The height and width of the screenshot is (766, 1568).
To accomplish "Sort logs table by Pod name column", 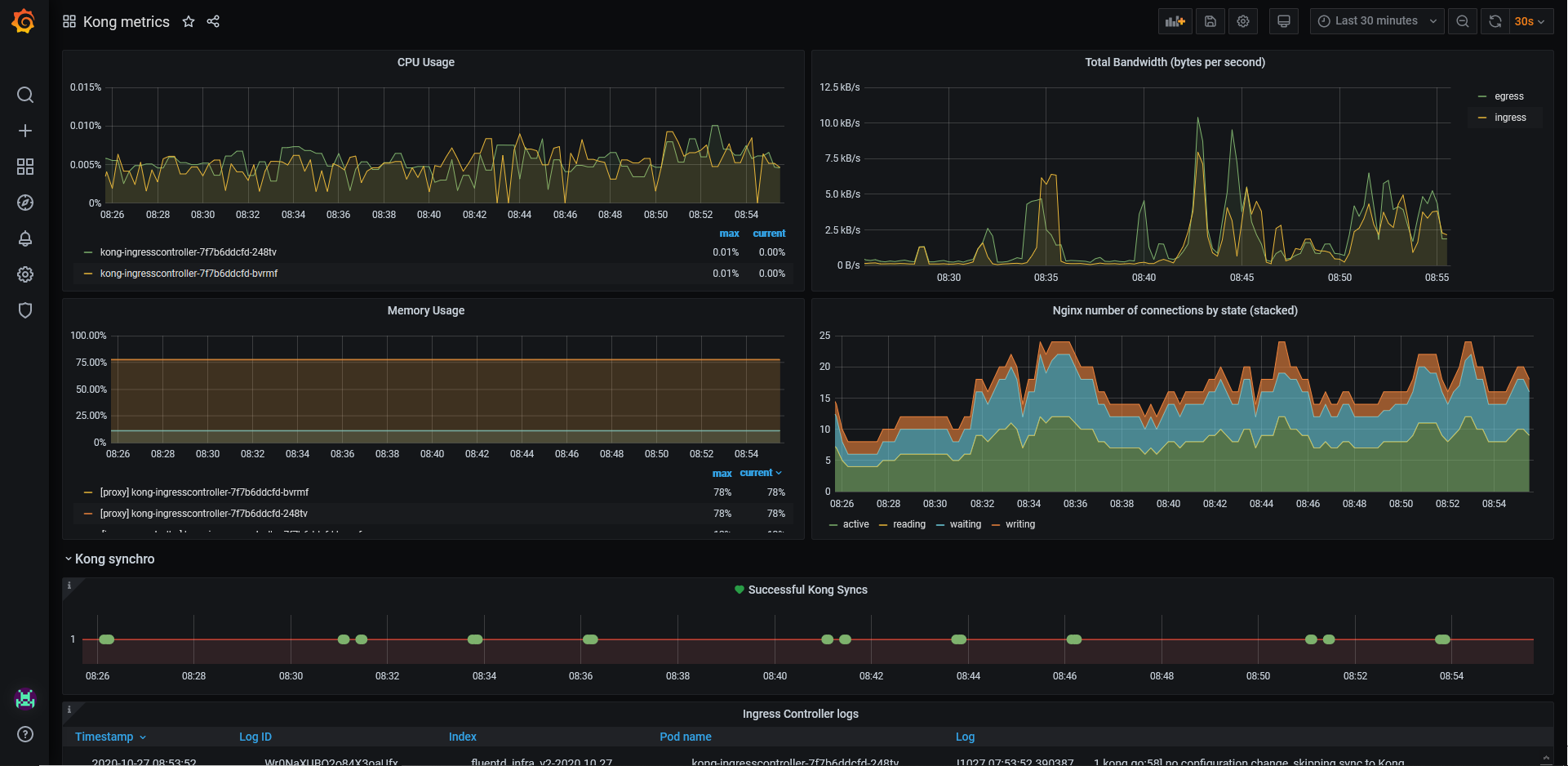I will tap(686, 737).
